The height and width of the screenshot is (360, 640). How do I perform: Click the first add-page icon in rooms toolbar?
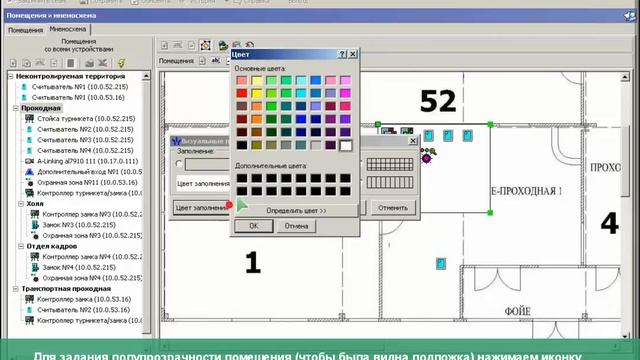pos(13,63)
